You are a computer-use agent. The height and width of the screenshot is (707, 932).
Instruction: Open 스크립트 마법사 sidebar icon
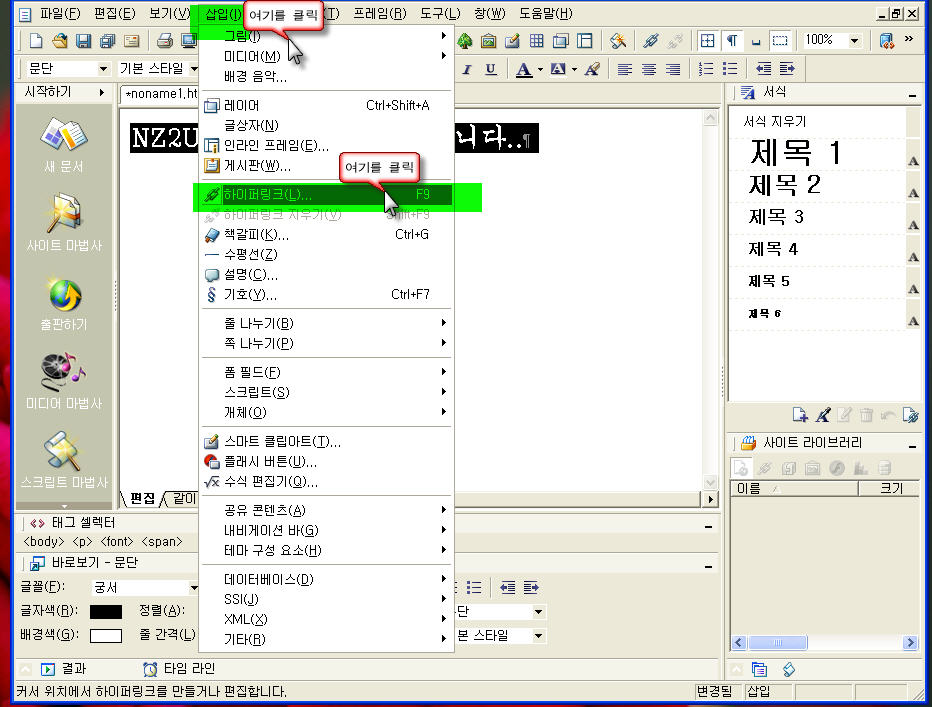[62, 450]
